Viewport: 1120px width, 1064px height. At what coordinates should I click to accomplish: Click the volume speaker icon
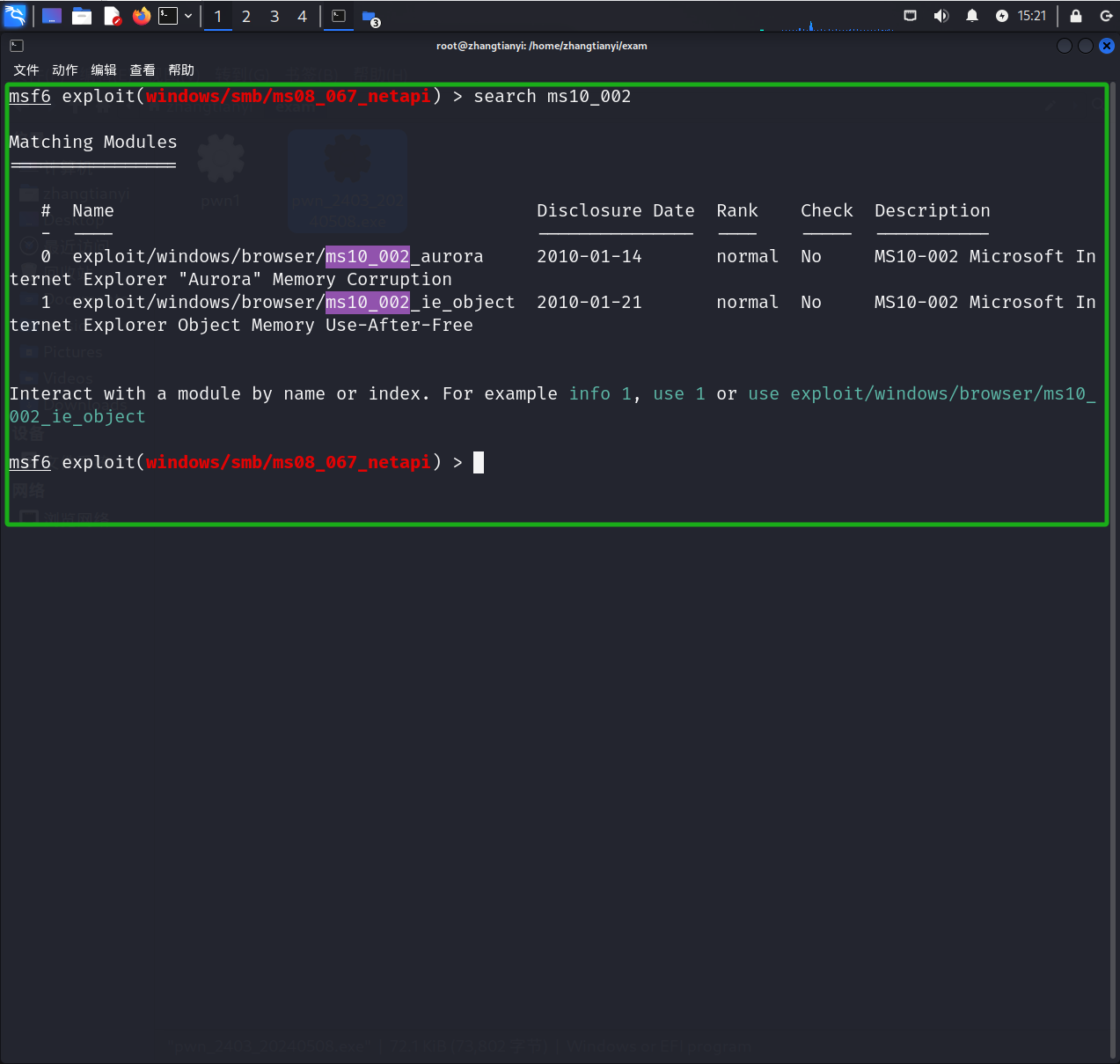tap(941, 16)
